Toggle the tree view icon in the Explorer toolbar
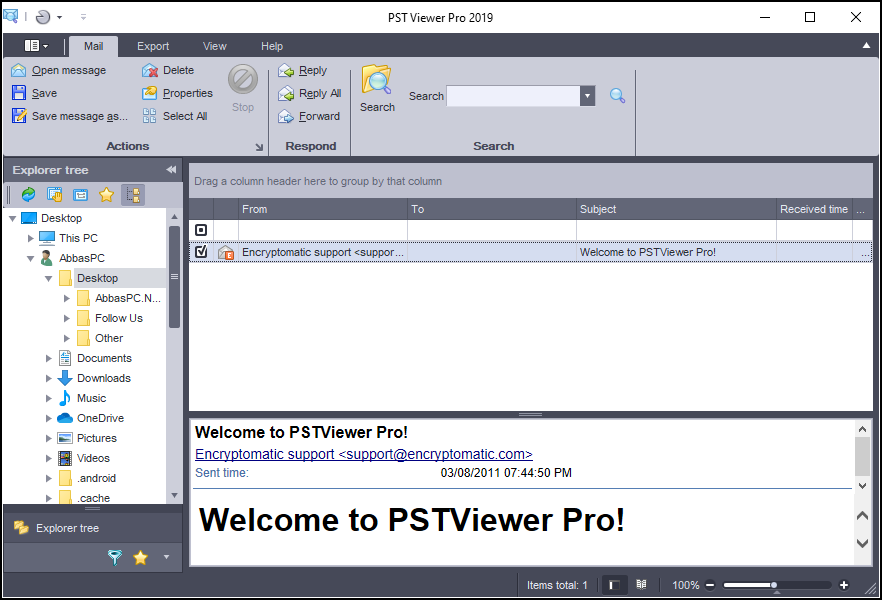This screenshot has height=600, width=882. click(x=133, y=195)
